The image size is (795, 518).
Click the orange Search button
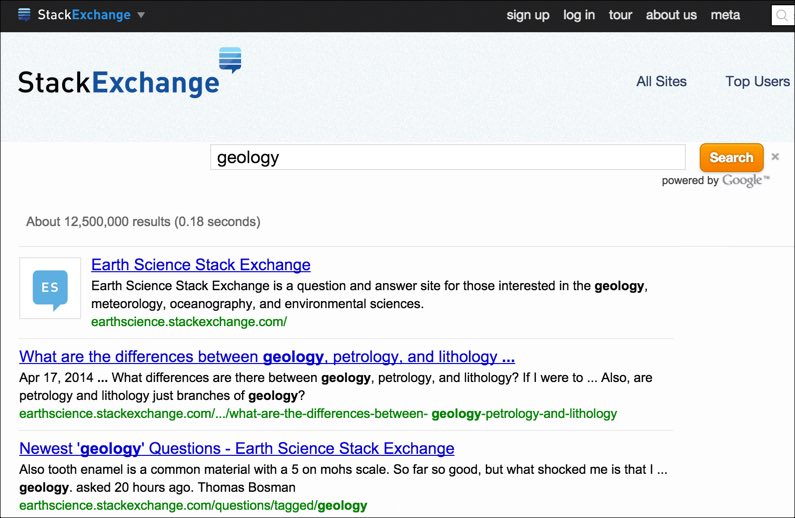tap(731, 158)
